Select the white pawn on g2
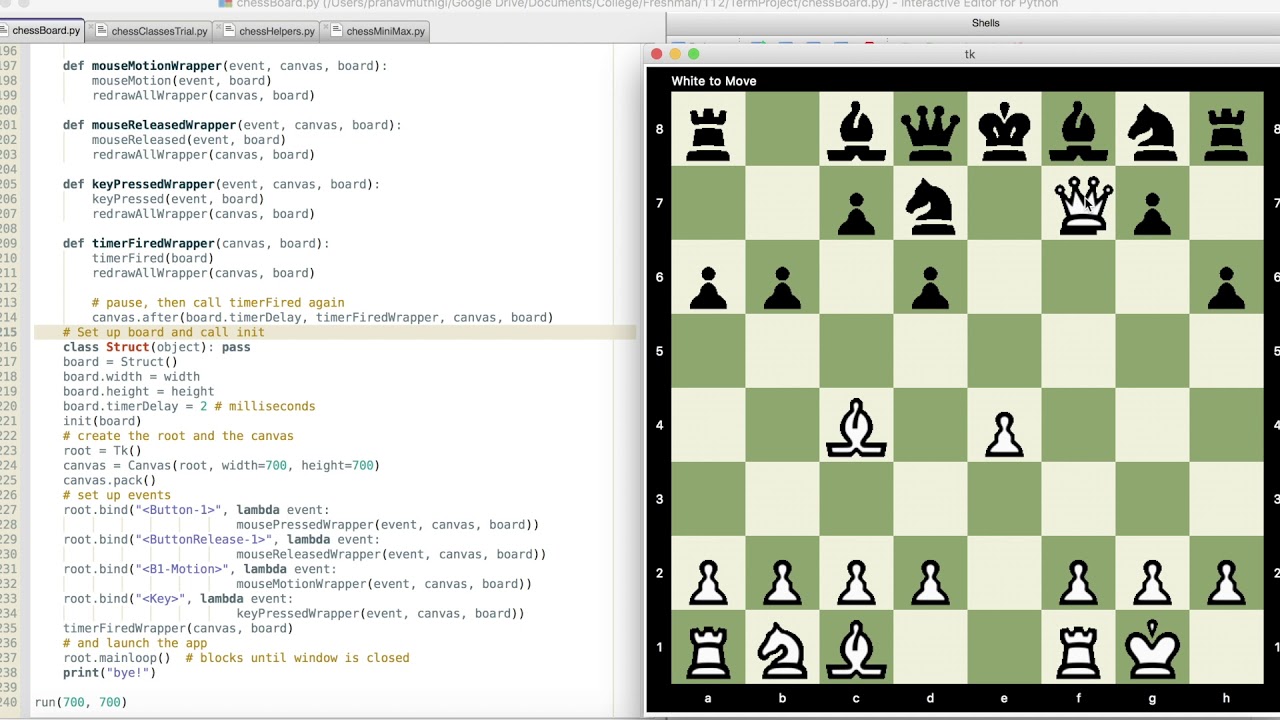 pos(1152,583)
